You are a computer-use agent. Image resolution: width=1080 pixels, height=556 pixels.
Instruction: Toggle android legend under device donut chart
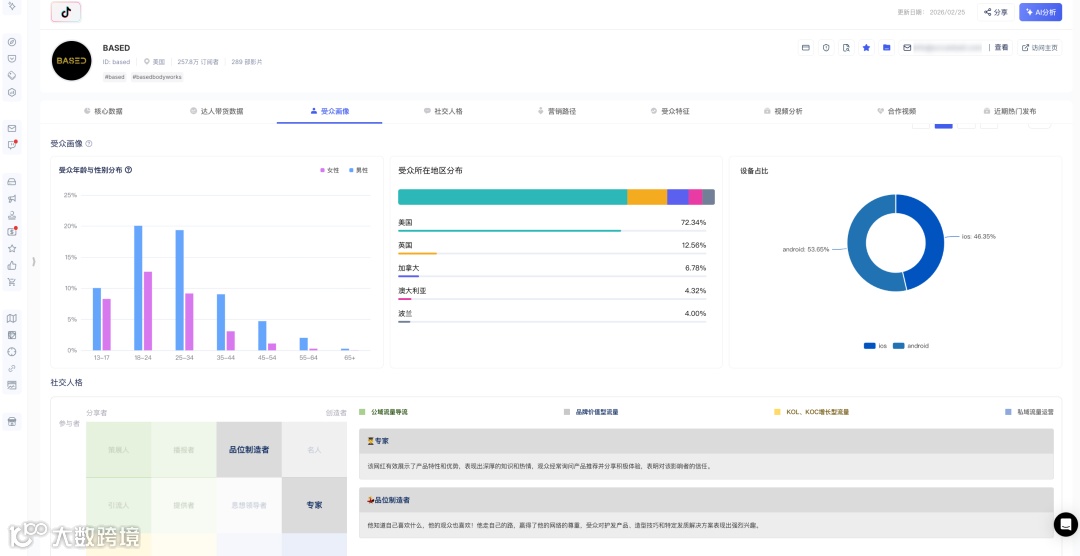coord(911,346)
